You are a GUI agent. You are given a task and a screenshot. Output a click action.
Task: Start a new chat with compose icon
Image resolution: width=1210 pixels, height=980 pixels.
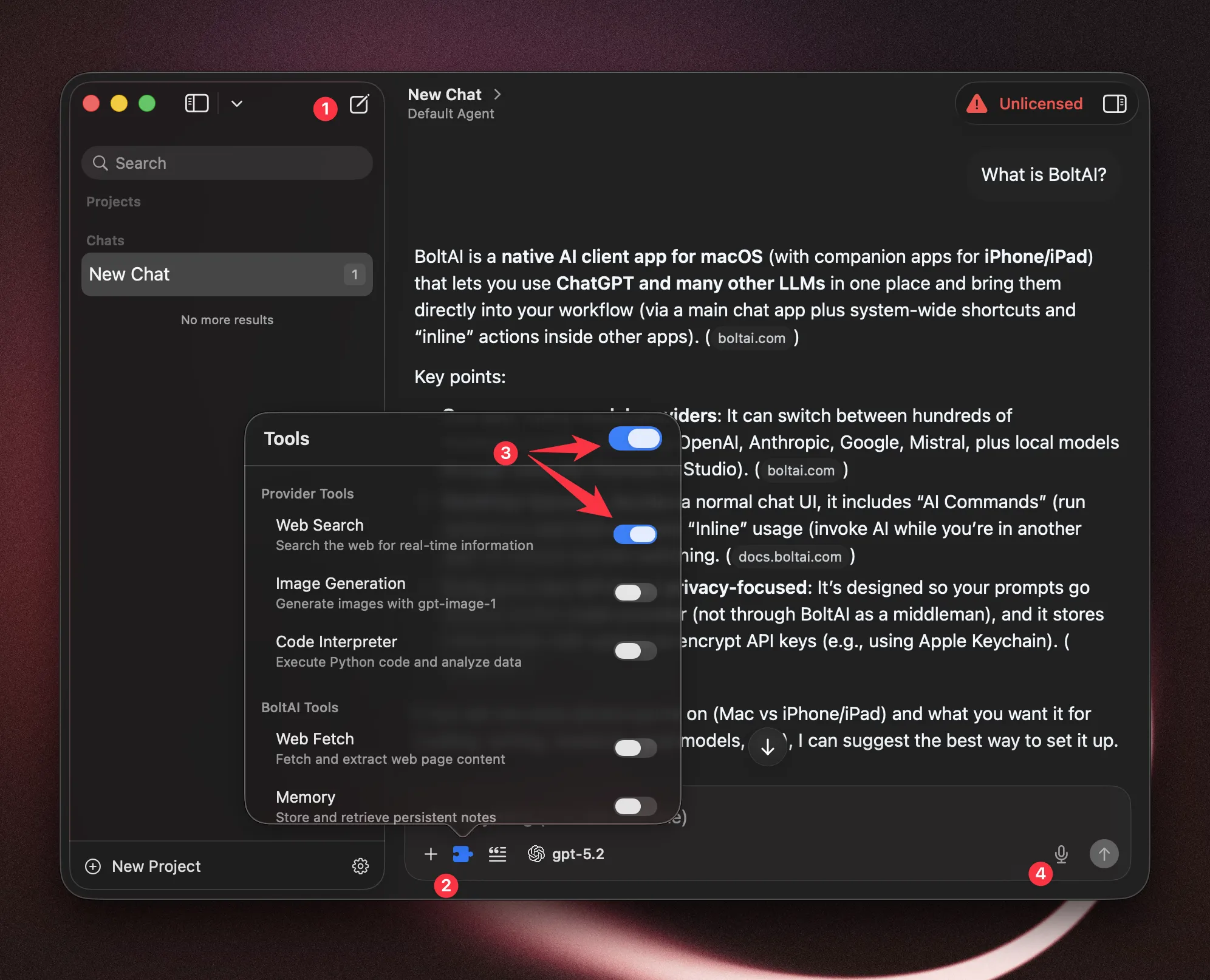tap(359, 104)
